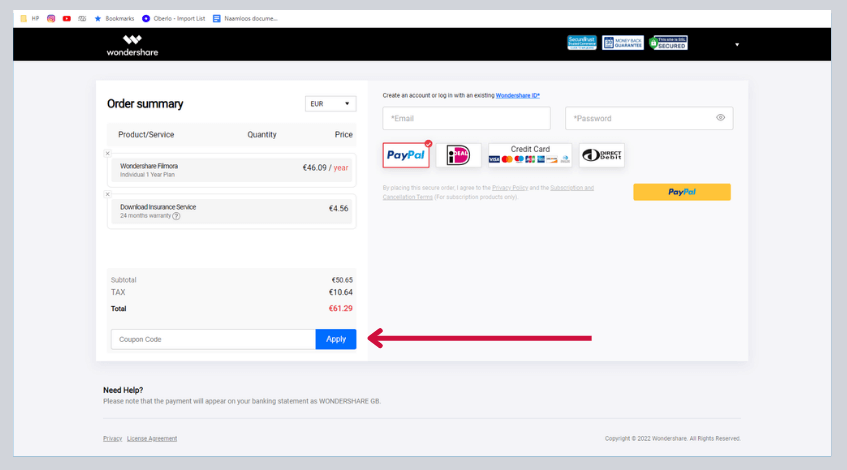Expand the header dropdown arrow
847x470 pixels.
737,44
